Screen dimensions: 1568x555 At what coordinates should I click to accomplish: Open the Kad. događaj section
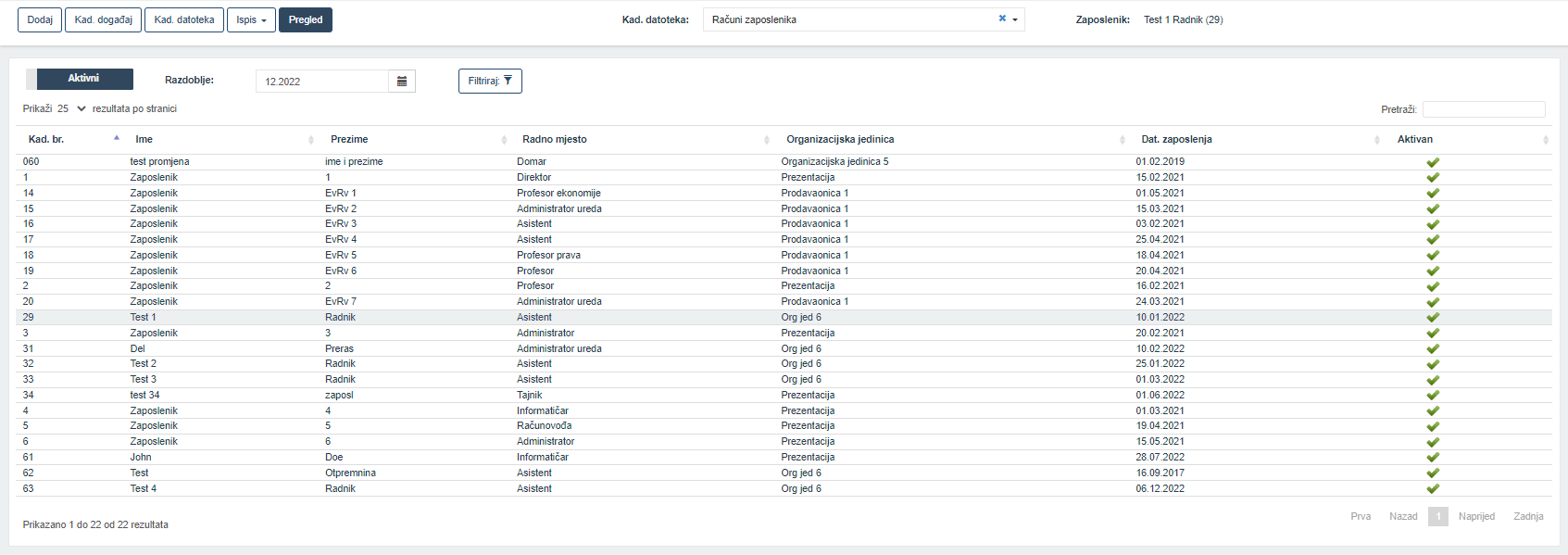tap(104, 19)
